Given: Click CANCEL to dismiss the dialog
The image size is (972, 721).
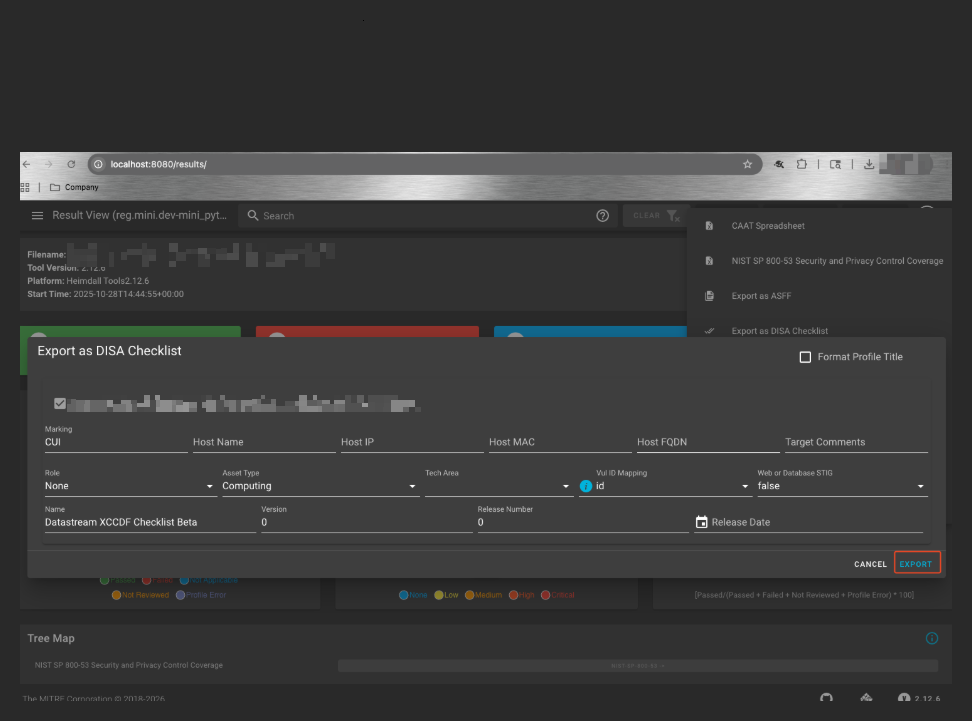Looking at the screenshot, I should point(869,563).
